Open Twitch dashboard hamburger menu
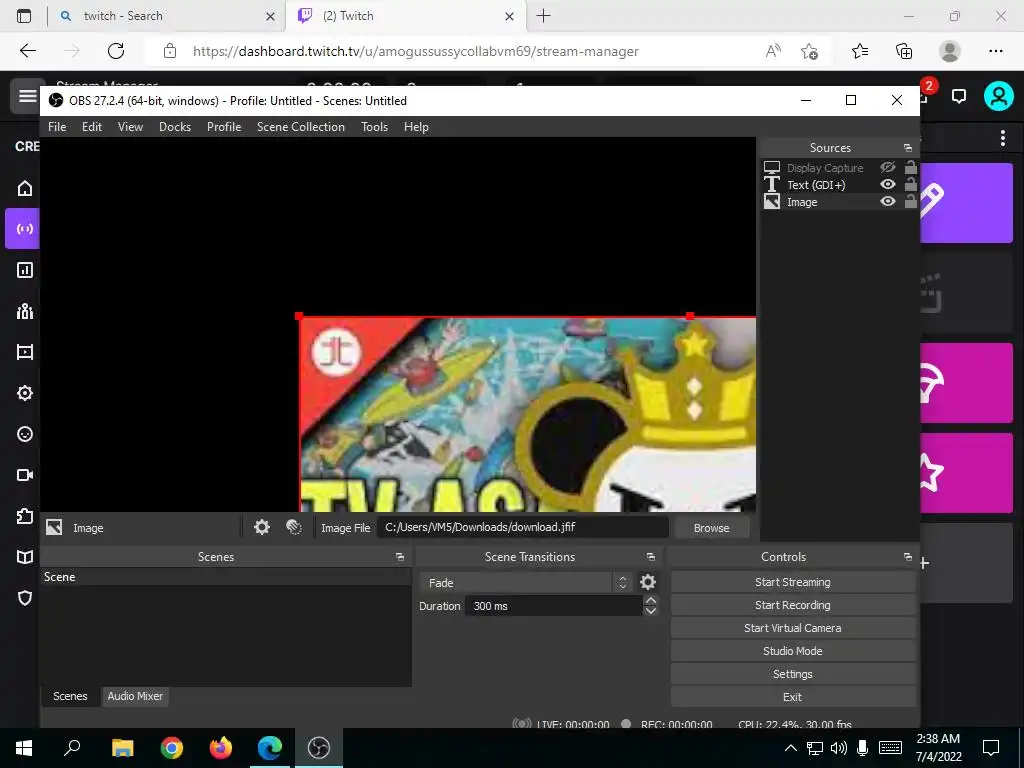1024x768 pixels. (27, 96)
